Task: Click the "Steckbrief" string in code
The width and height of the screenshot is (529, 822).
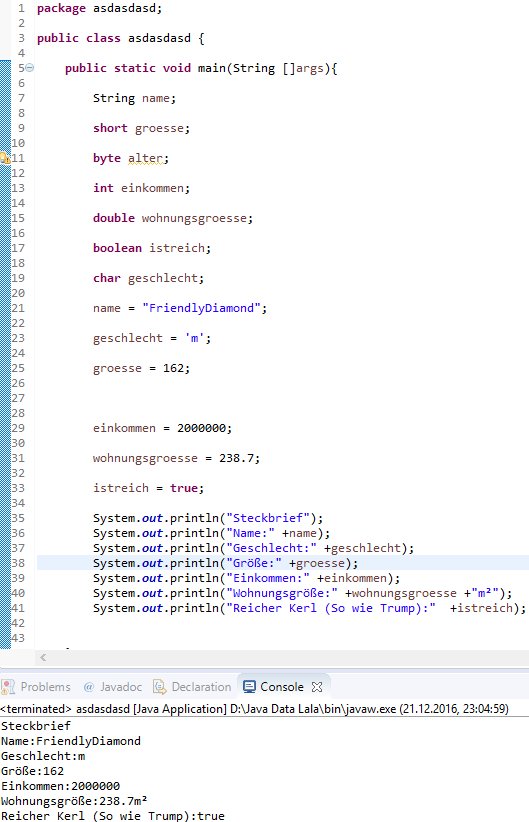Action: pyautogui.click(x=268, y=518)
